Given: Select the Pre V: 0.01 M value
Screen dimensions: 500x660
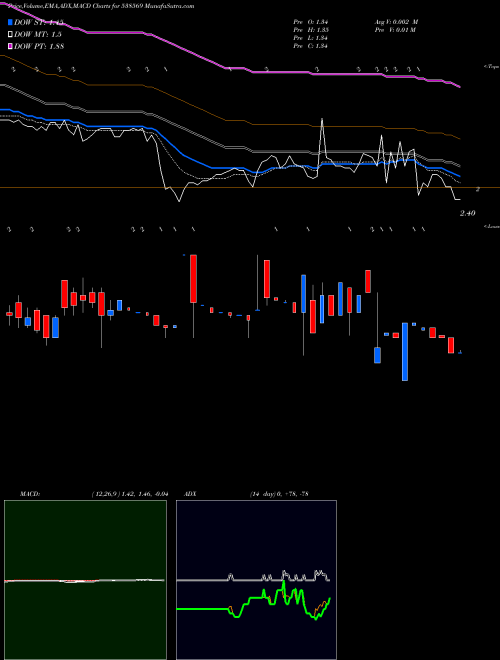Looking at the screenshot, I should pos(396,30).
